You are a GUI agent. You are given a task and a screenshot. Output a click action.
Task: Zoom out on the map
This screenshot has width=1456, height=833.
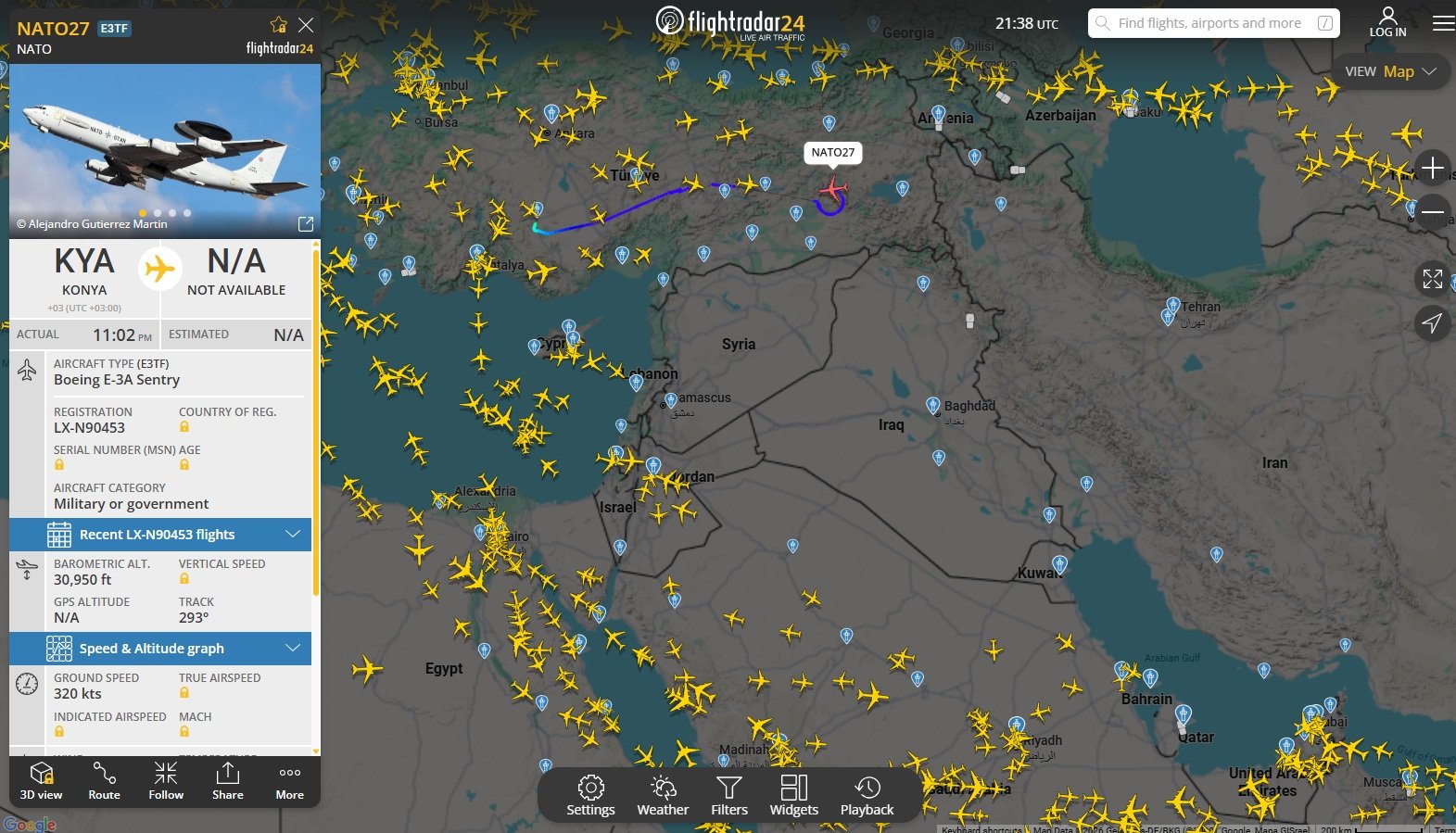1433,212
